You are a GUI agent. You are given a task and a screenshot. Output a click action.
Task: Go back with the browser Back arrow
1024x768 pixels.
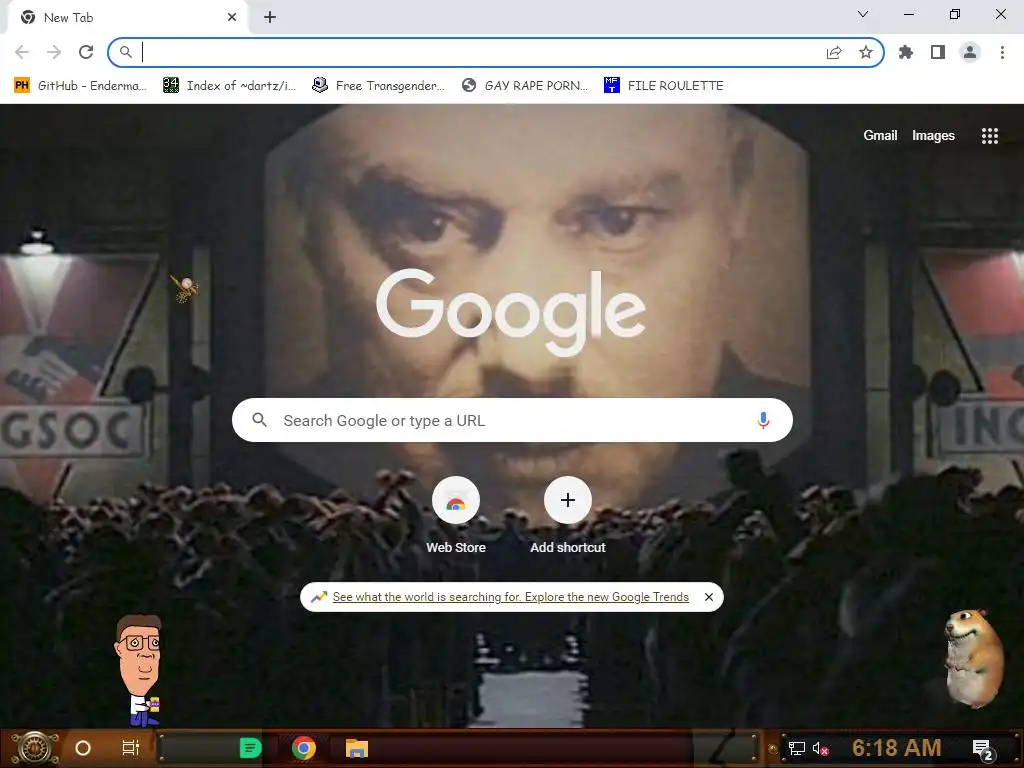[22, 52]
